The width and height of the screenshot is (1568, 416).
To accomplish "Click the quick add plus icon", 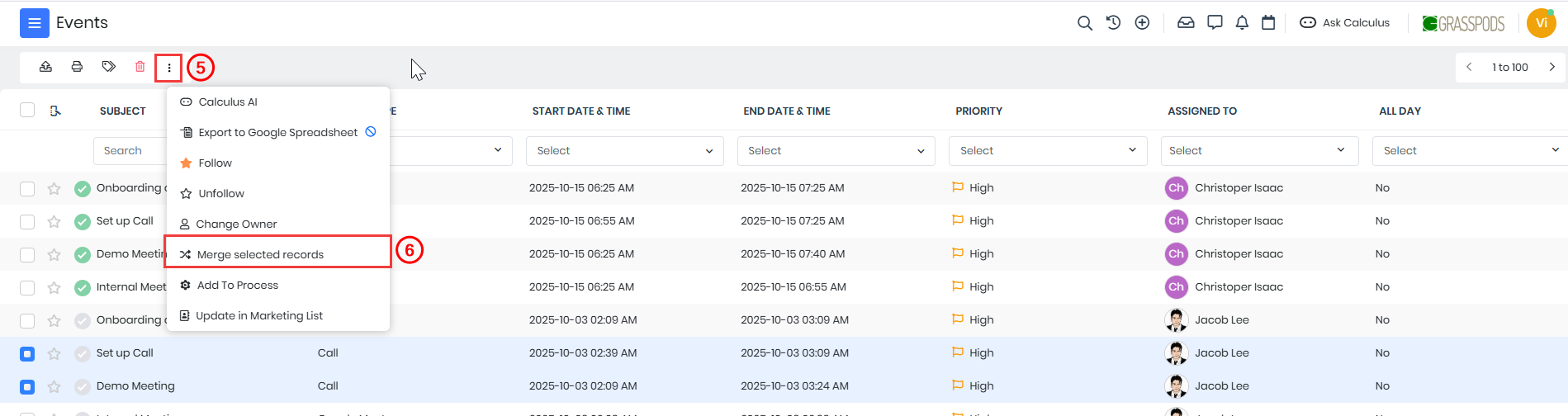I will 1142,23.
